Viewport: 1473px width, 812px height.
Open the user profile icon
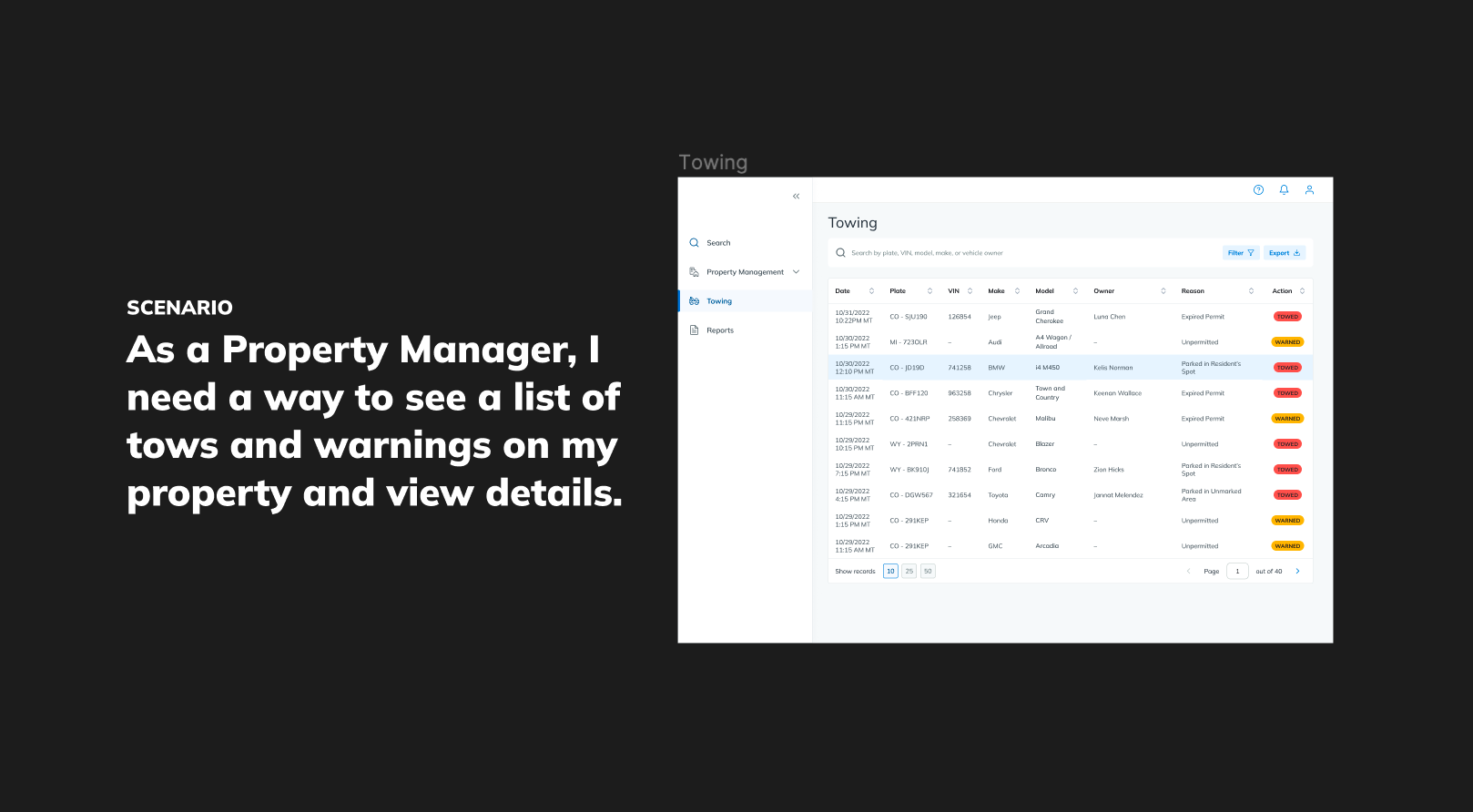(x=1309, y=189)
